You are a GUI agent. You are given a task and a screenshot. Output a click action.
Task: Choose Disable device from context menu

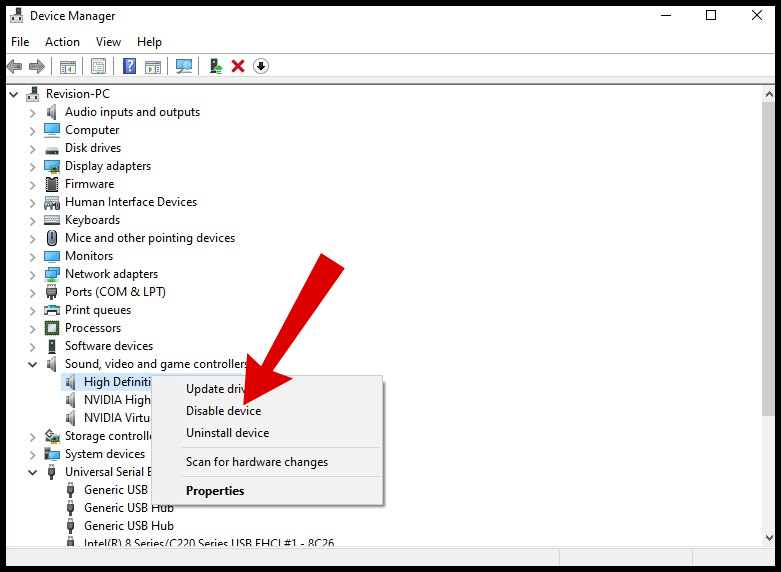click(x=267, y=411)
